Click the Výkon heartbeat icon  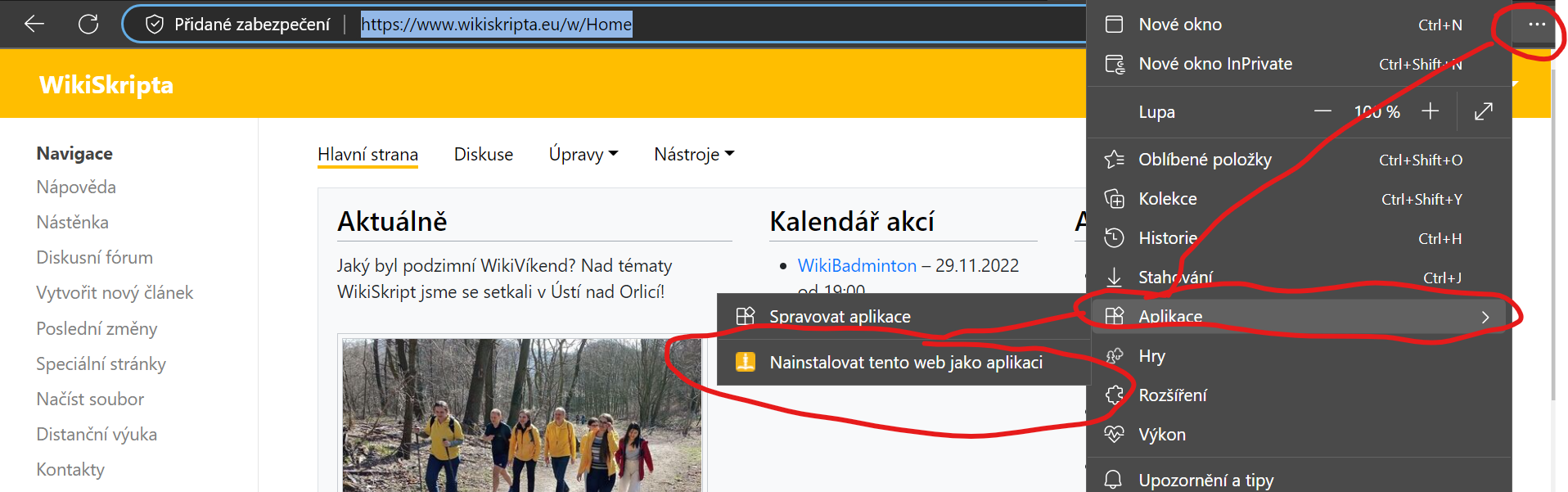click(1114, 435)
